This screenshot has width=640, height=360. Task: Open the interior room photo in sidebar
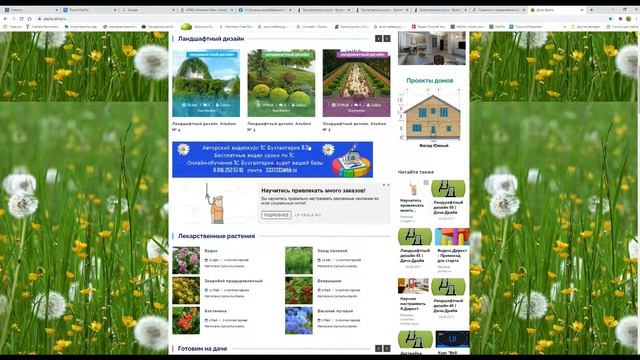click(x=432, y=48)
